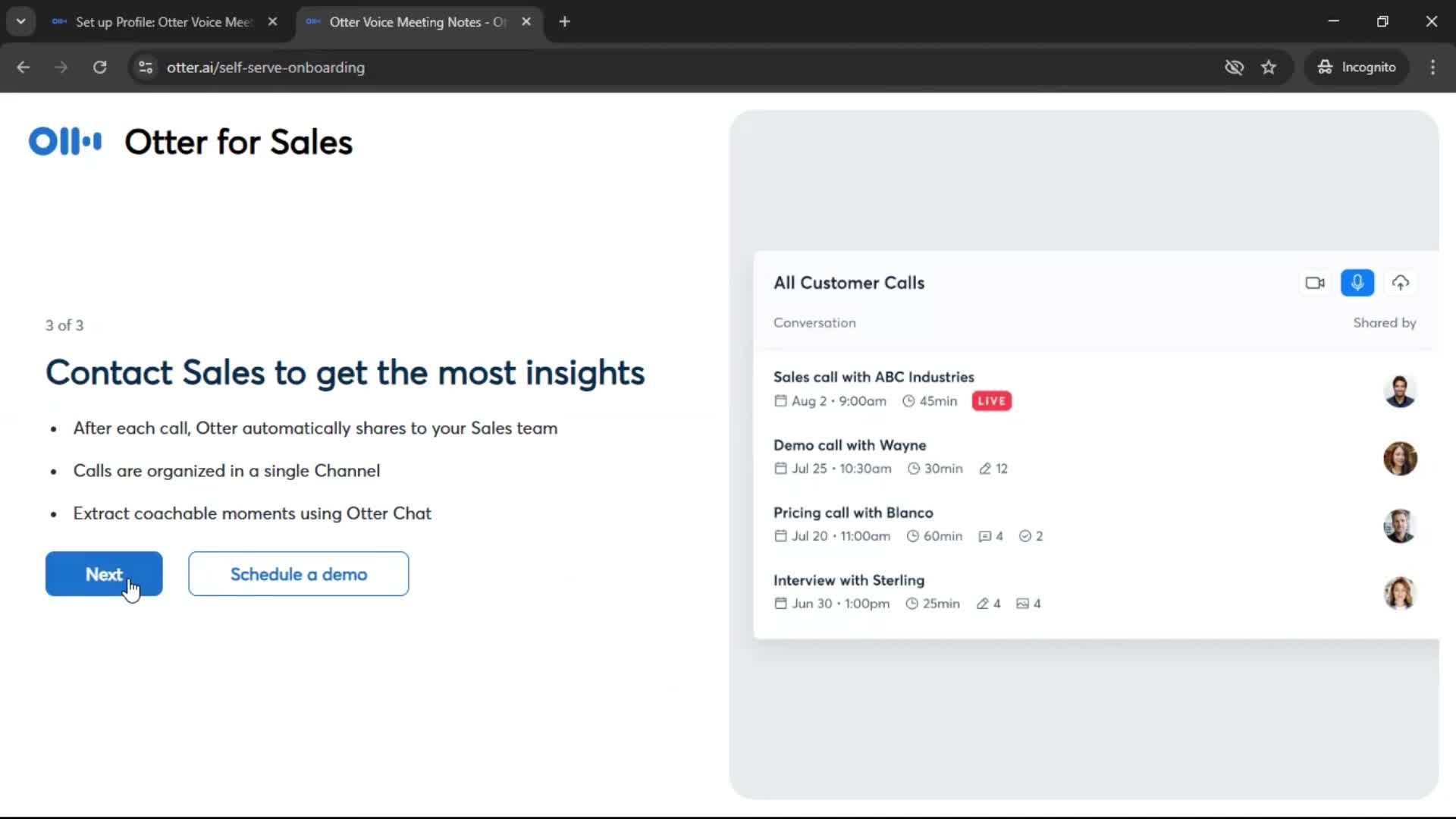Viewport: 1456px width, 819px height.
Task: Click the bullet Calls are organized in a single Channel
Action: pos(227,471)
